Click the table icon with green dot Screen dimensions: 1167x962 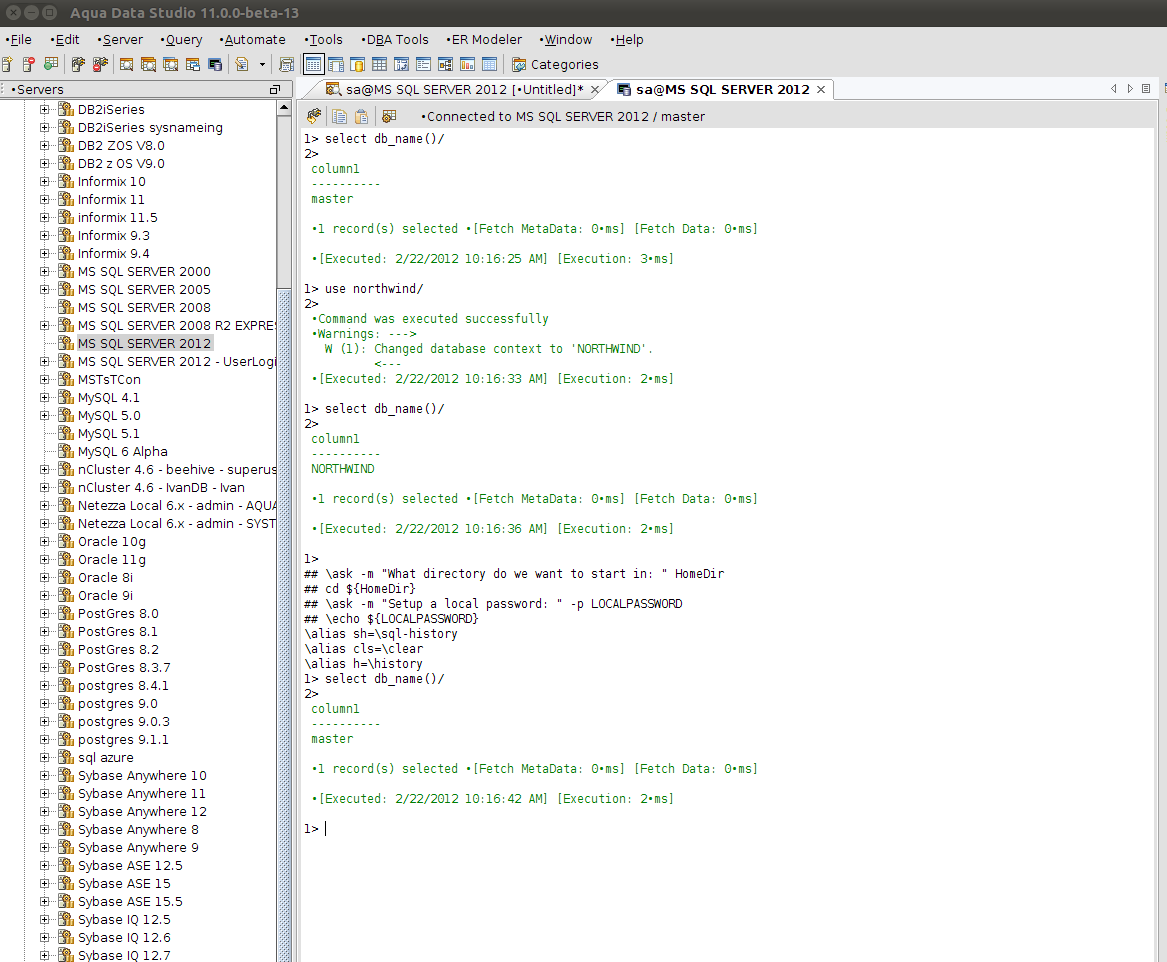[51, 65]
